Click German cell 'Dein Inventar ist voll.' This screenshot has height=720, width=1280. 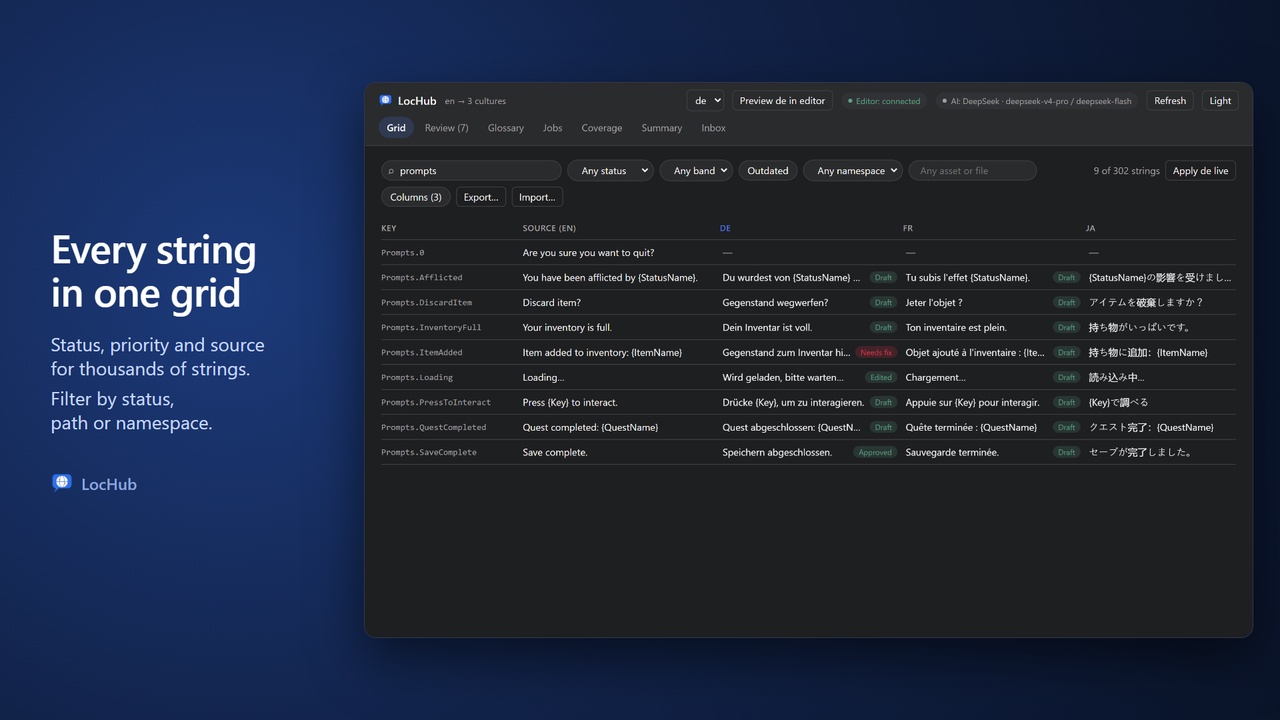click(x=767, y=327)
